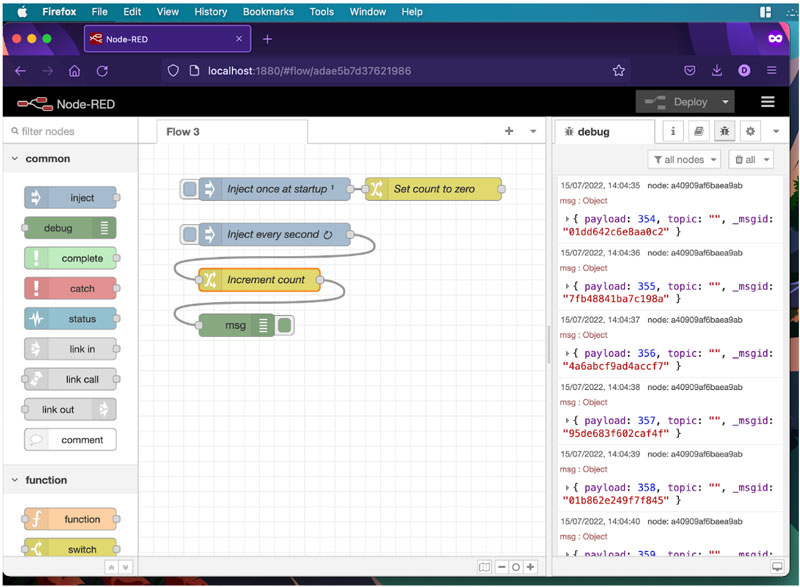
Task: Open the help book sidebar icon
Action: [x=699, y=131]
